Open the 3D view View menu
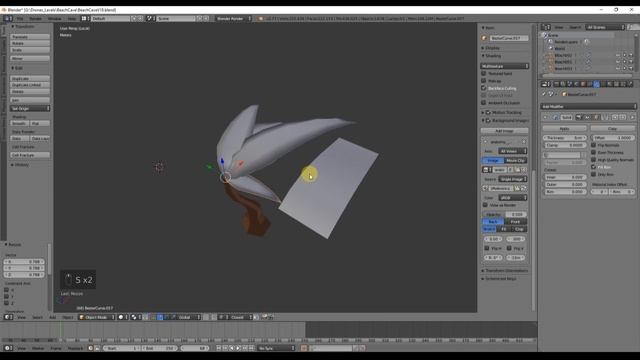 click(21, 317)
